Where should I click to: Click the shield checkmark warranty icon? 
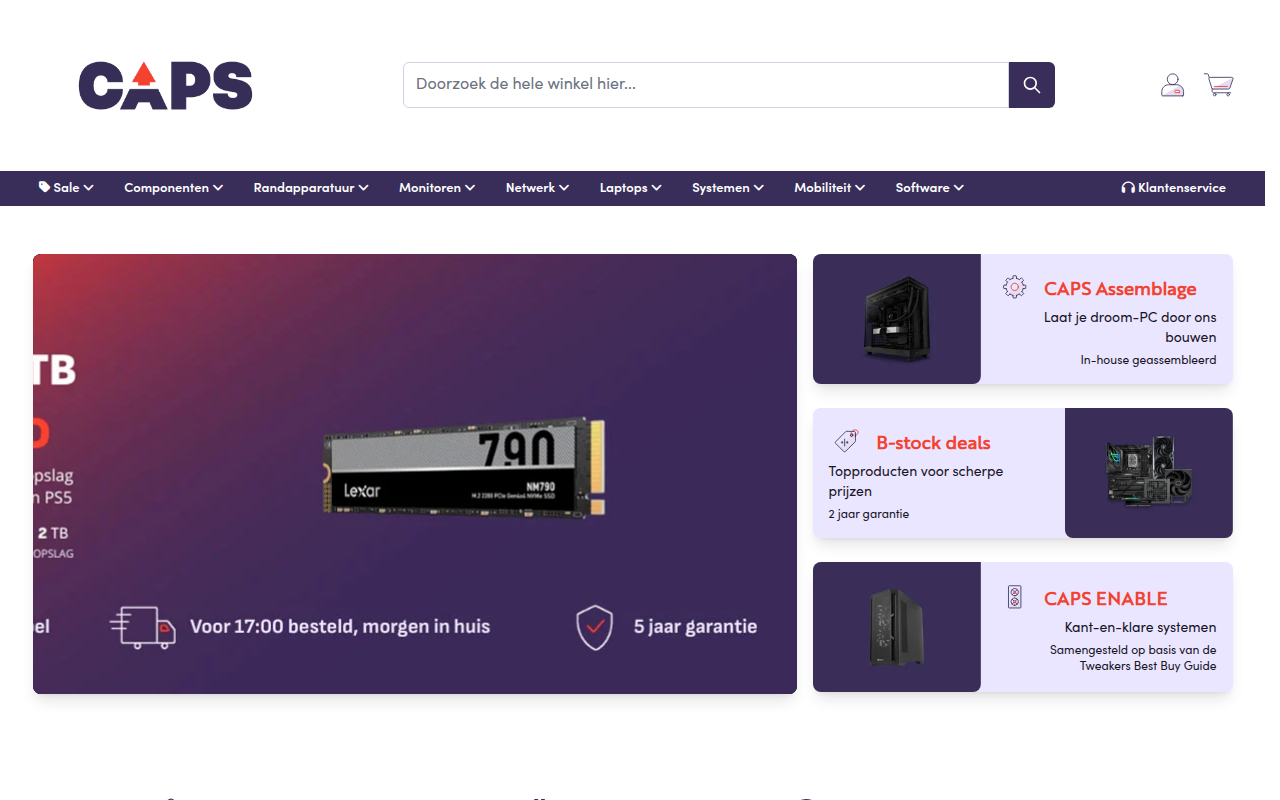595,627
